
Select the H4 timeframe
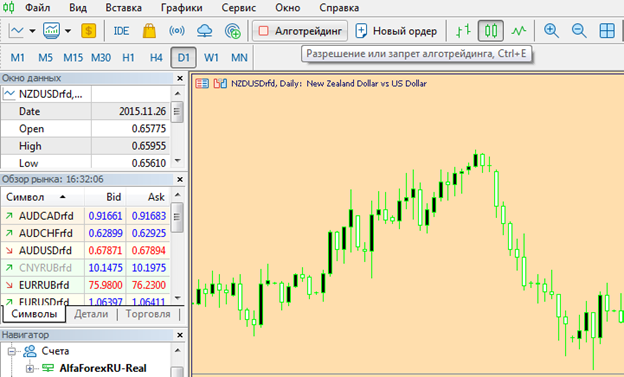(156, 58)
